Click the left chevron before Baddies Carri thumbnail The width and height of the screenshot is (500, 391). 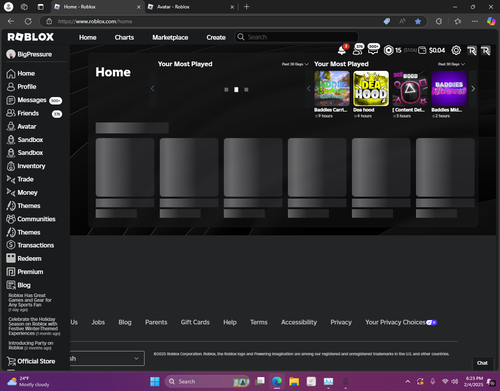click(308, 89)
